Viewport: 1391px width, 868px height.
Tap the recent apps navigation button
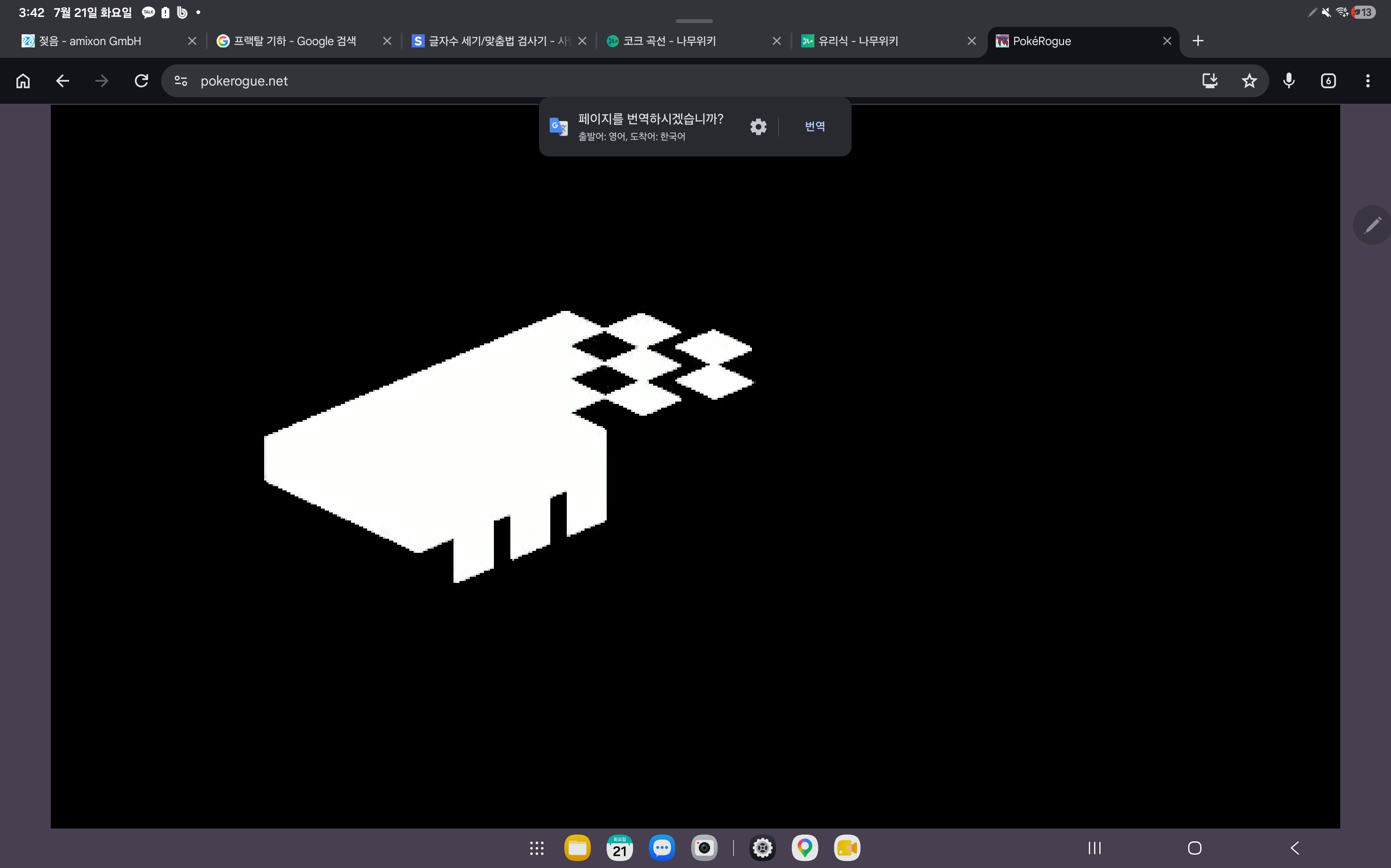pyautogui.click(x=1094, y=848)
